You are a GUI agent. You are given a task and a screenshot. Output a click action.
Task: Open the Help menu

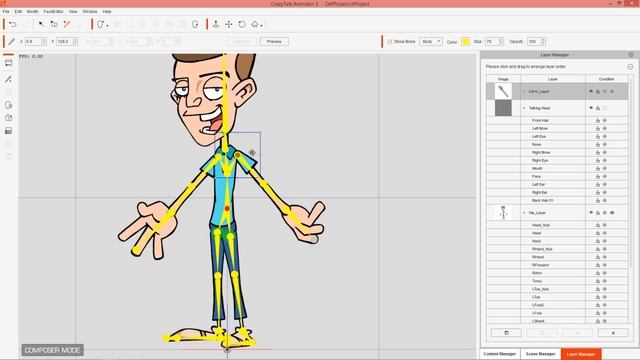click(x=107, y=11)
